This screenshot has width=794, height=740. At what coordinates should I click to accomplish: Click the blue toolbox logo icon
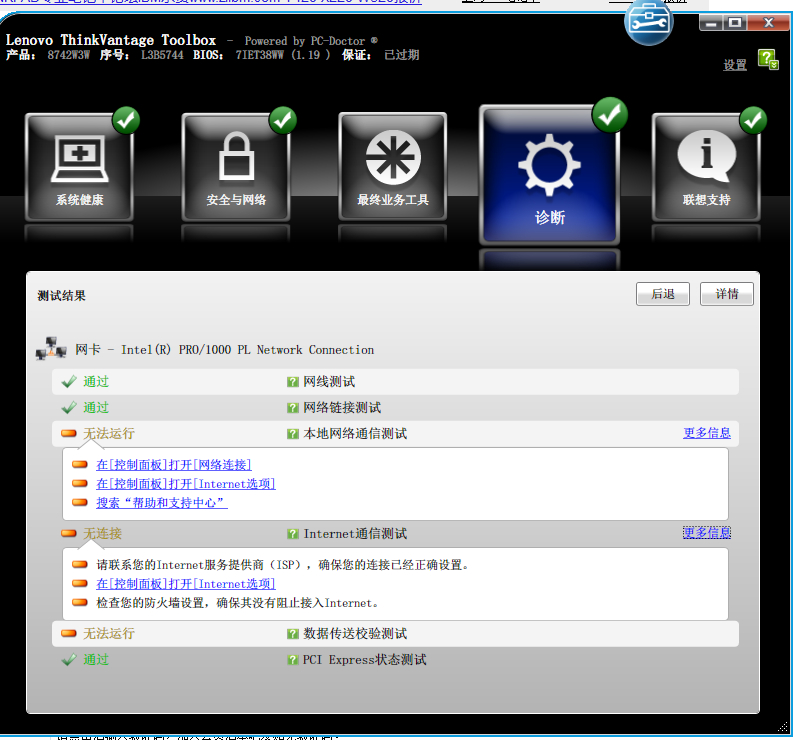click(x=649, y=21)
